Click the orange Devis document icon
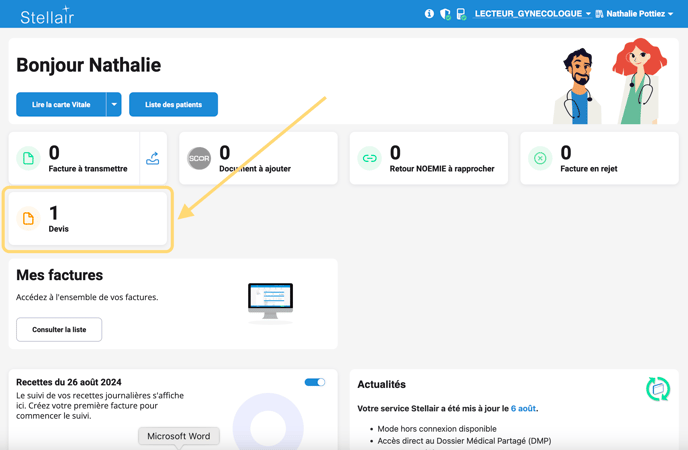Viewport: 688px width, 450px height. point(28,219)
